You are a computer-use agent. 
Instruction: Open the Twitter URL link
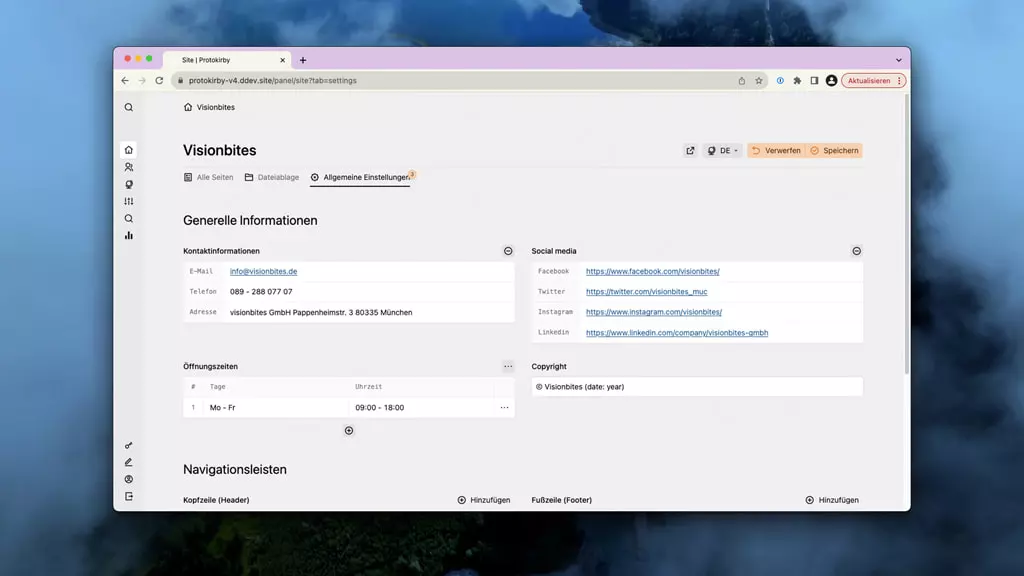[x=647, y=291]
